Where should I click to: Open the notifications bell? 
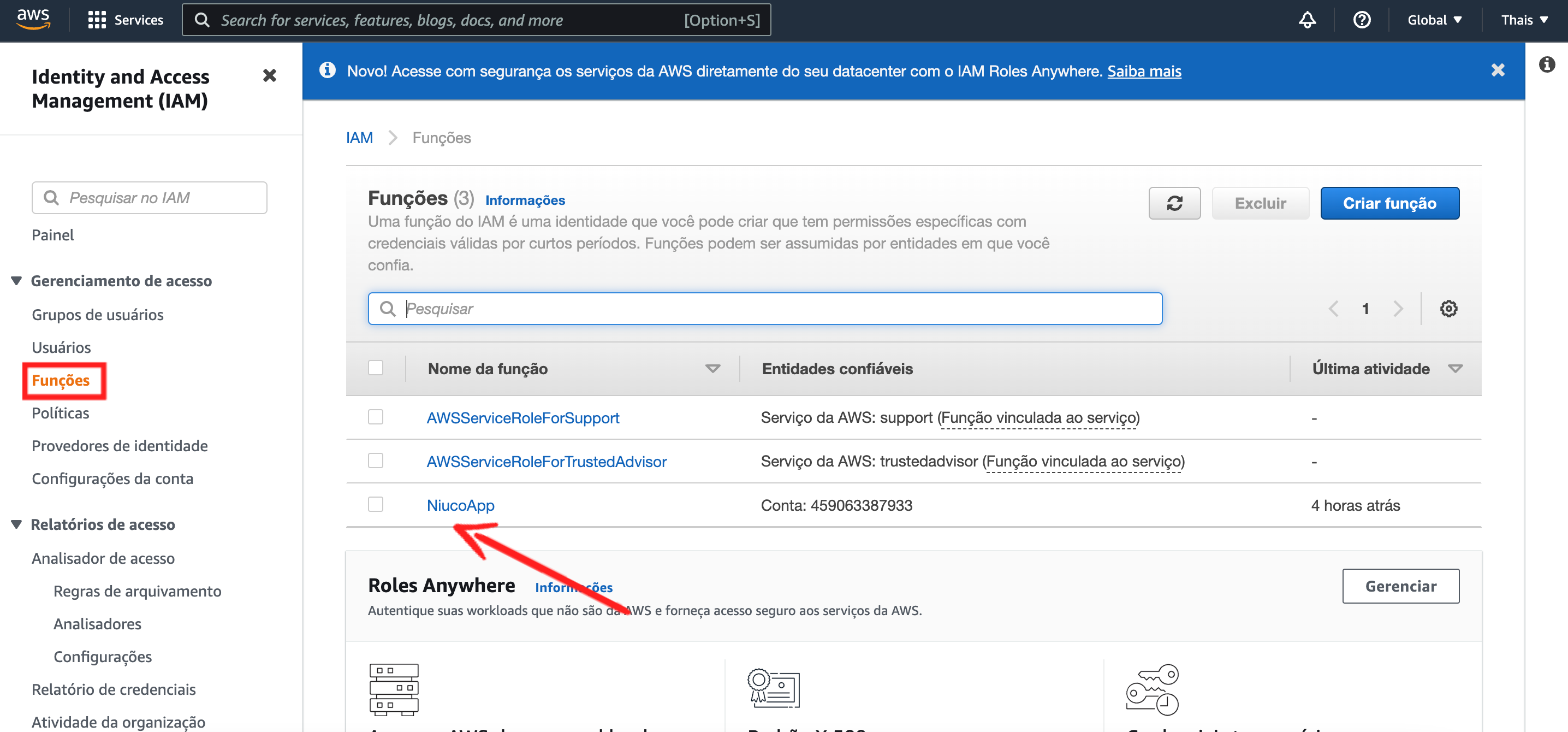[x=1306, y=20]
